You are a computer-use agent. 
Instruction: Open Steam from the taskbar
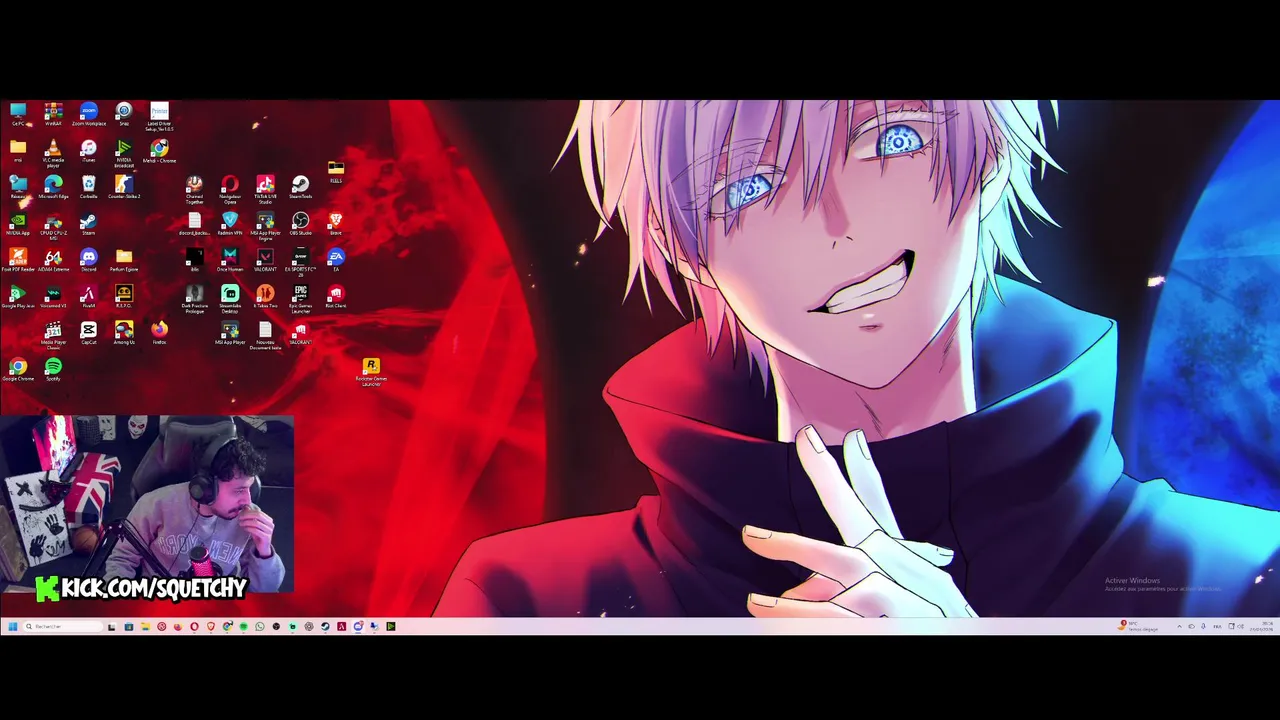pyautogui.click(x=325, y=627)
